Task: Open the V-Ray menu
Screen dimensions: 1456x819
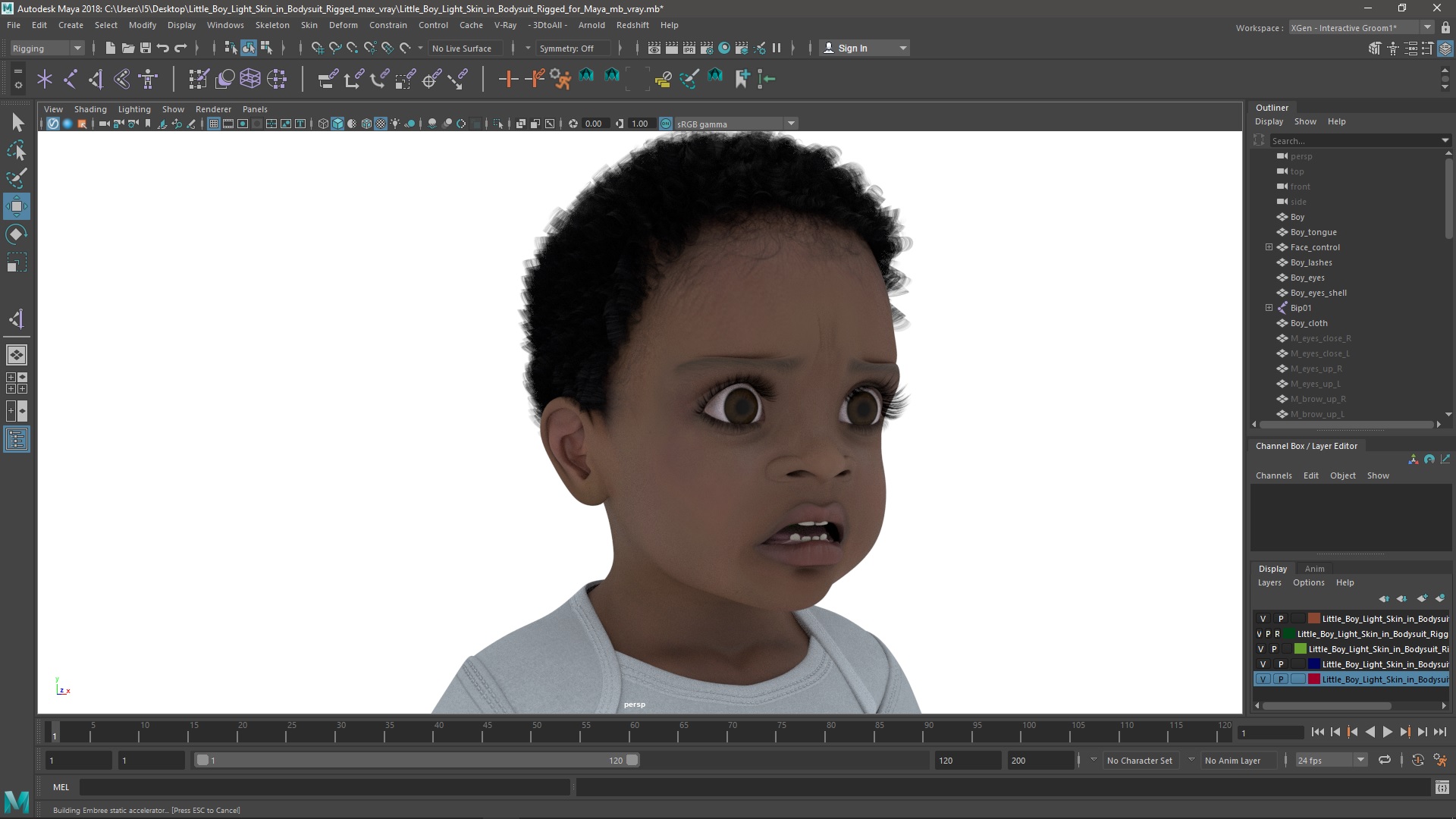Action: click(x=505, y=25)
